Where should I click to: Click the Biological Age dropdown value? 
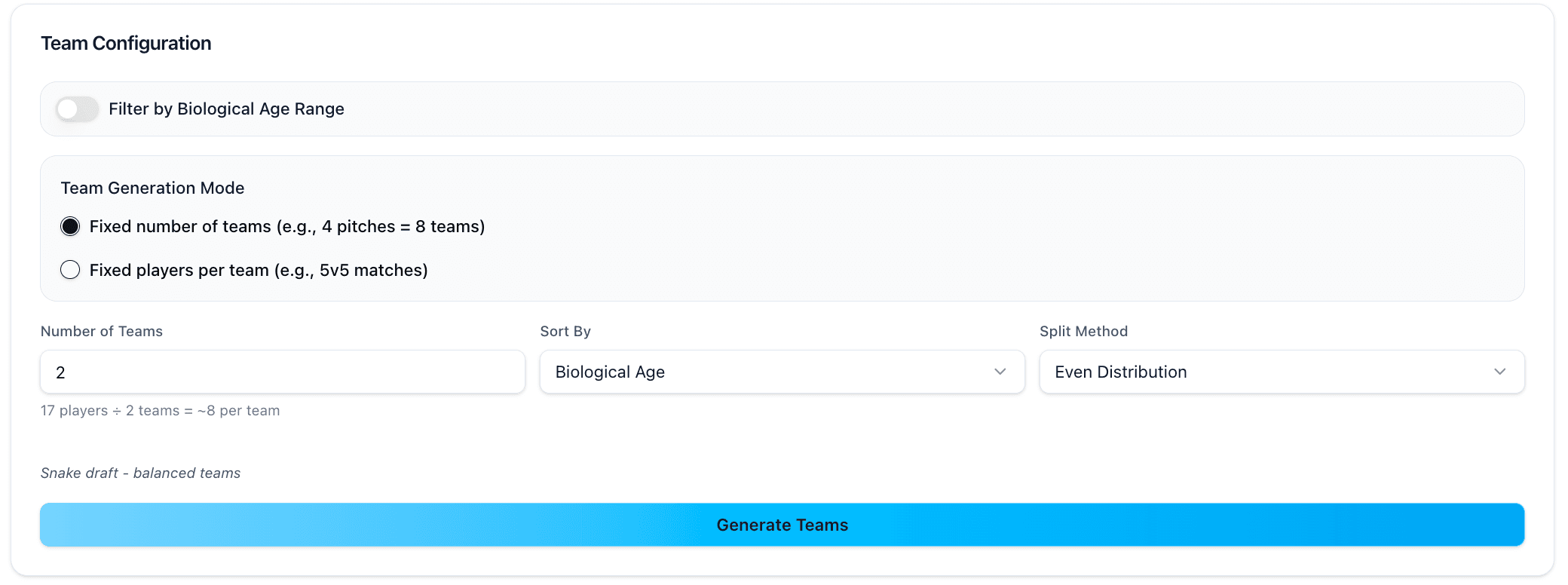[x=610, y=372]
